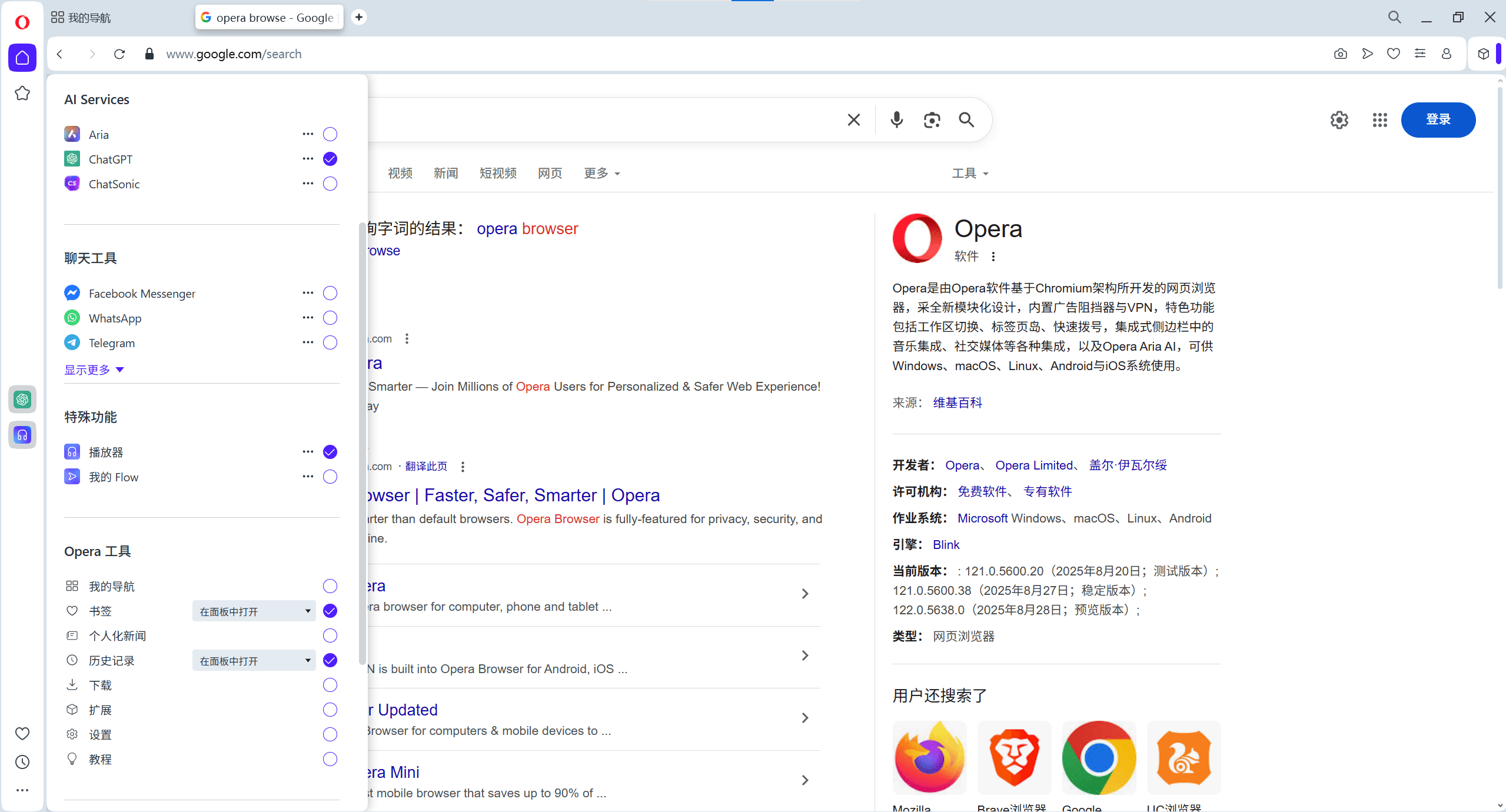Screen dimensions: 1506x812
Task: Disable ChatGPT sidebar checkbox
Action: (x=330, y=159)
